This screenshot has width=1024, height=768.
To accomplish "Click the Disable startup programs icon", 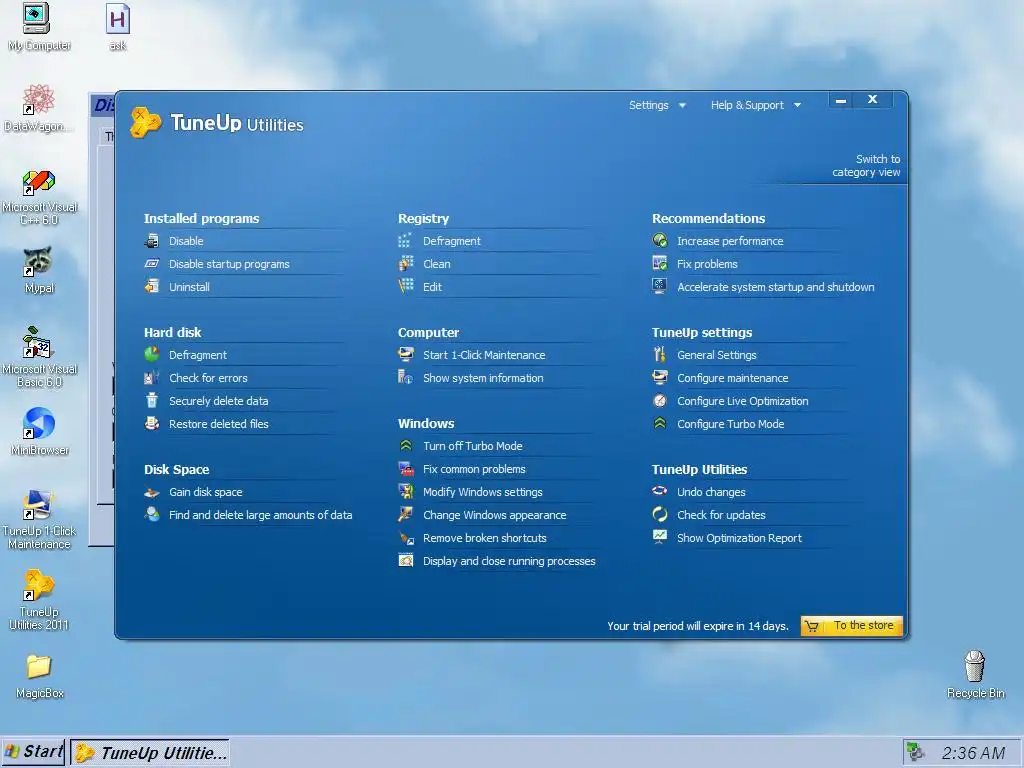I will (152, 264).
